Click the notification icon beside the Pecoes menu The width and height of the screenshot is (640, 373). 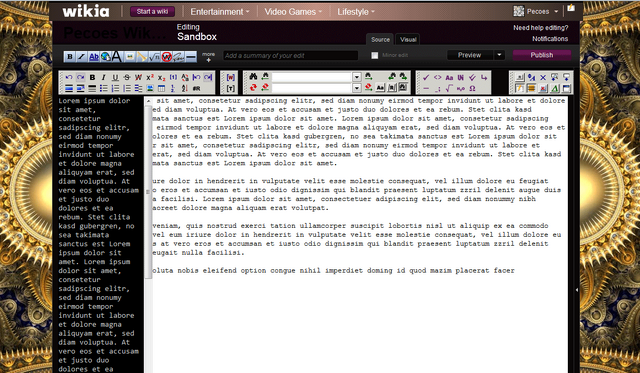tap(571, 9)
